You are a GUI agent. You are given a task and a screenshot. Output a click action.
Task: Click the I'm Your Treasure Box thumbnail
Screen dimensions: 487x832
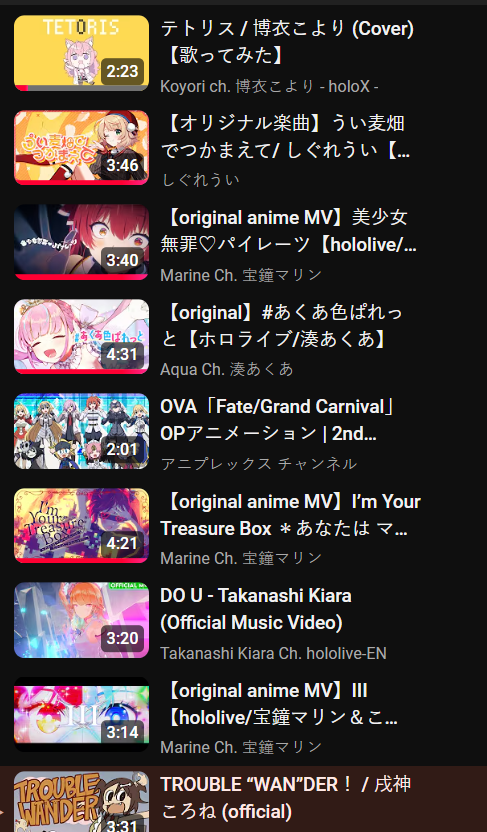(81, 525)
